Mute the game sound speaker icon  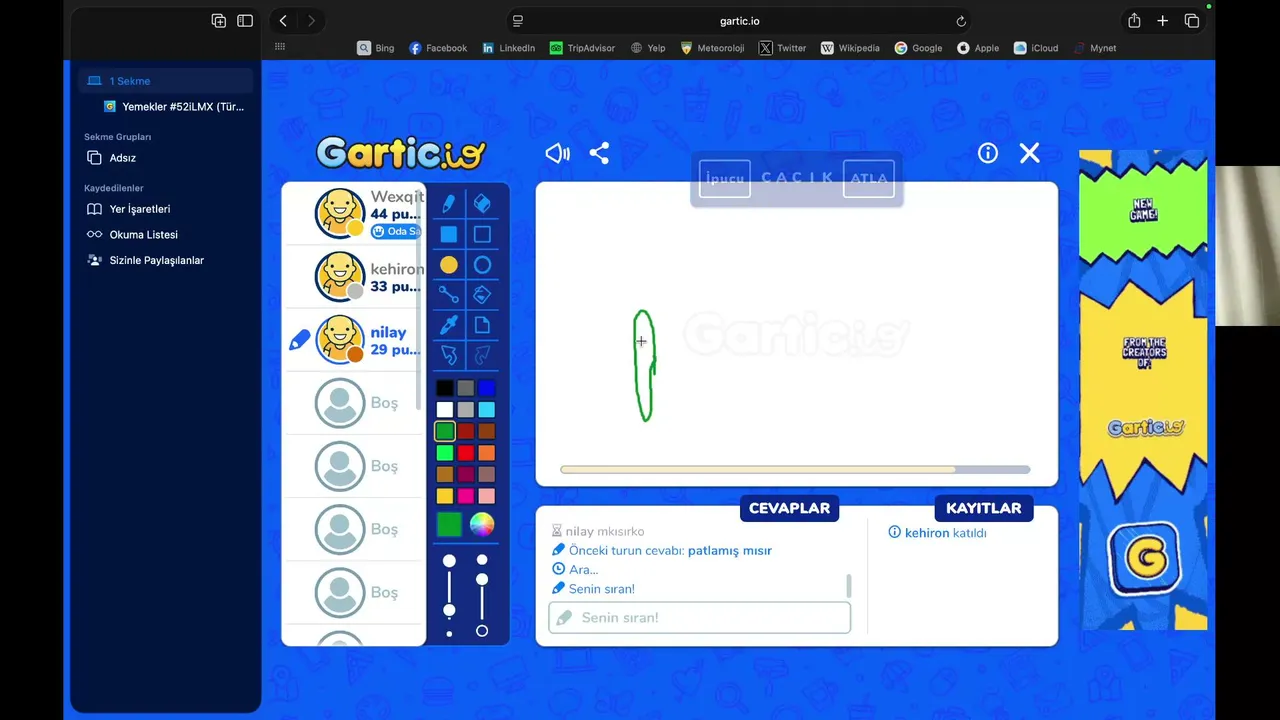(557, 153)
